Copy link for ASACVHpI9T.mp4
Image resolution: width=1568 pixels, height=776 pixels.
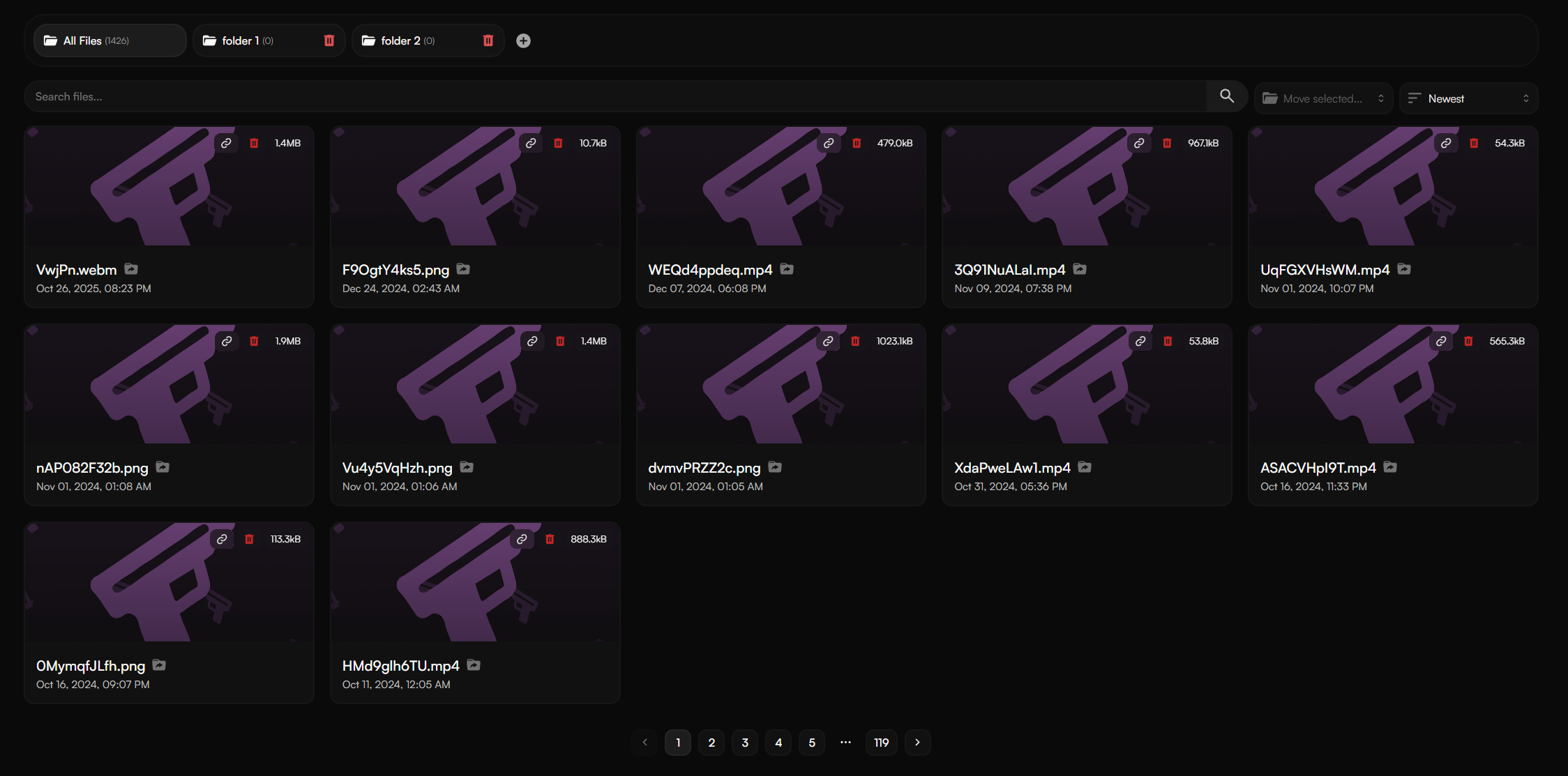tap(1441, 341)
